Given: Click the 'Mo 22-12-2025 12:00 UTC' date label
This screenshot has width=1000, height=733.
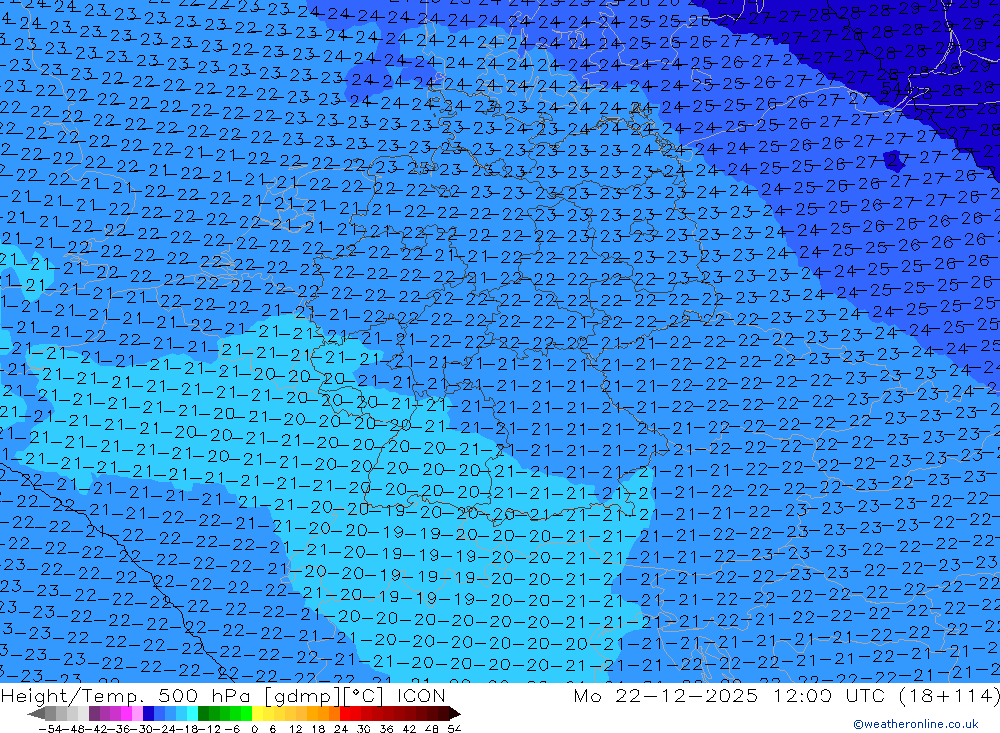Looking at the screenshot, I should click(x=732, y=695).
